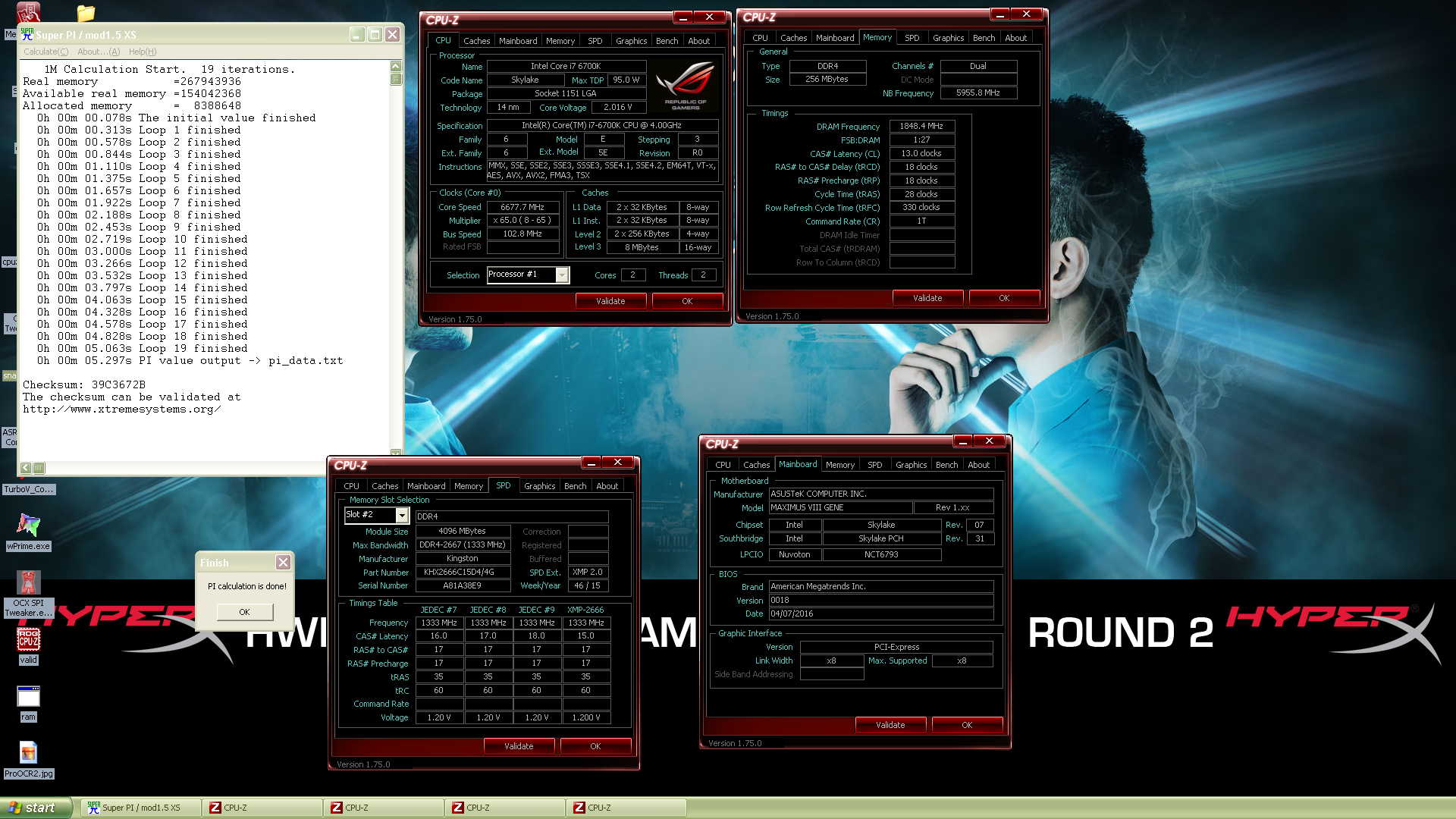Viewport: 1456px width, 819px height.
Task: Click Validate in Mainboard CPU-Z window
Action: pos(890,725)
